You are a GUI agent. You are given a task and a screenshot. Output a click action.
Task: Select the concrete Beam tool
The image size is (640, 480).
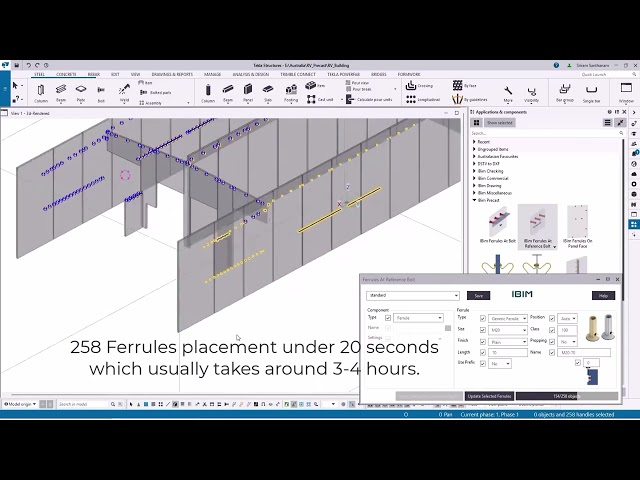click(228, 93)
